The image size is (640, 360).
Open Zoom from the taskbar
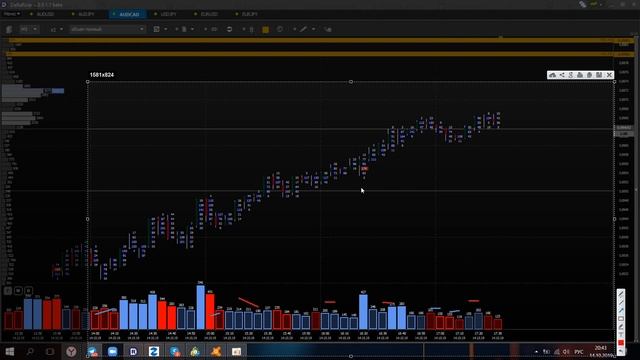point(113,351)
